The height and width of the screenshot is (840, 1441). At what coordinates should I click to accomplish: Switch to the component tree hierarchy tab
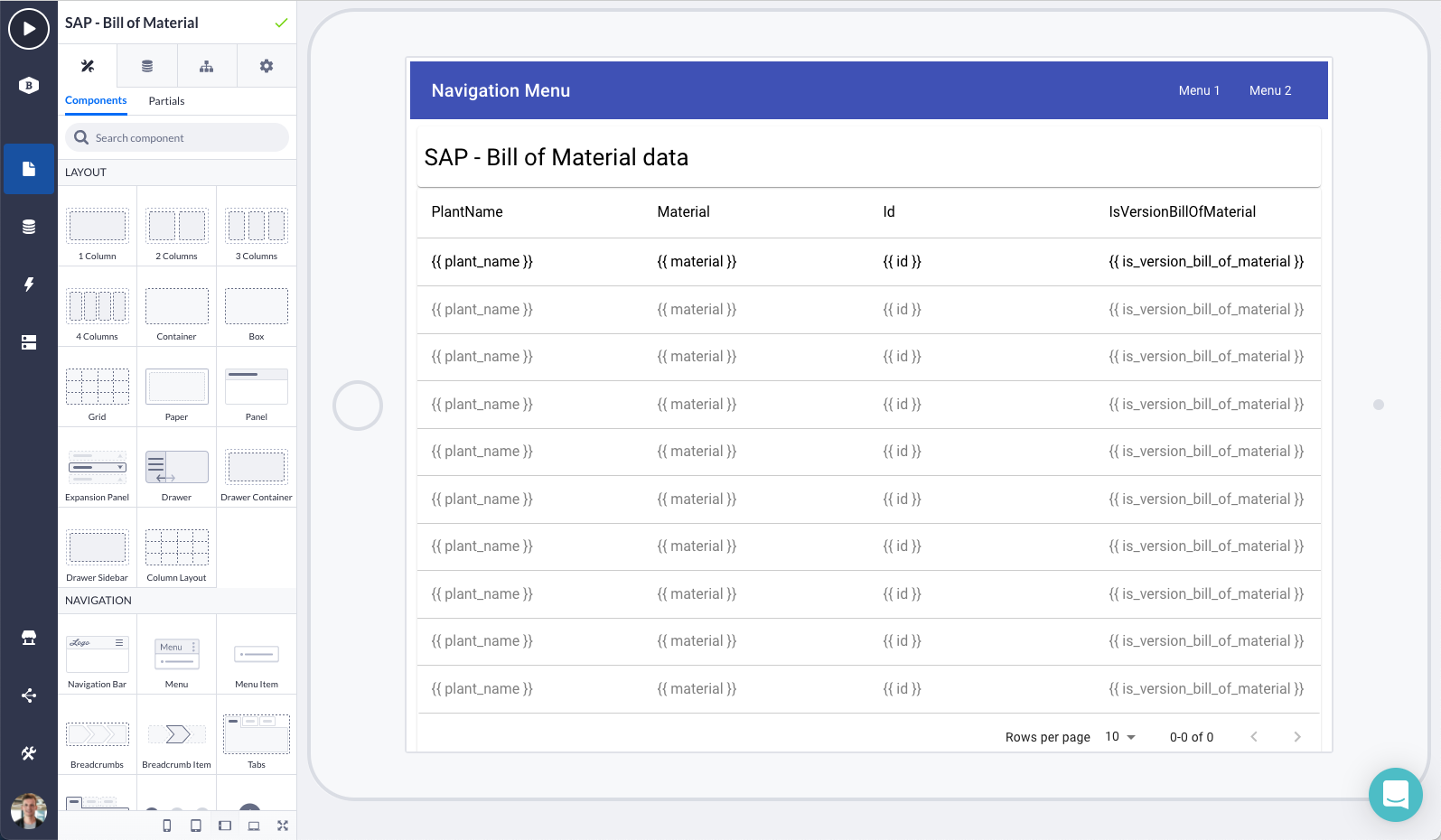pyautogui.click(x=207, y=66)
